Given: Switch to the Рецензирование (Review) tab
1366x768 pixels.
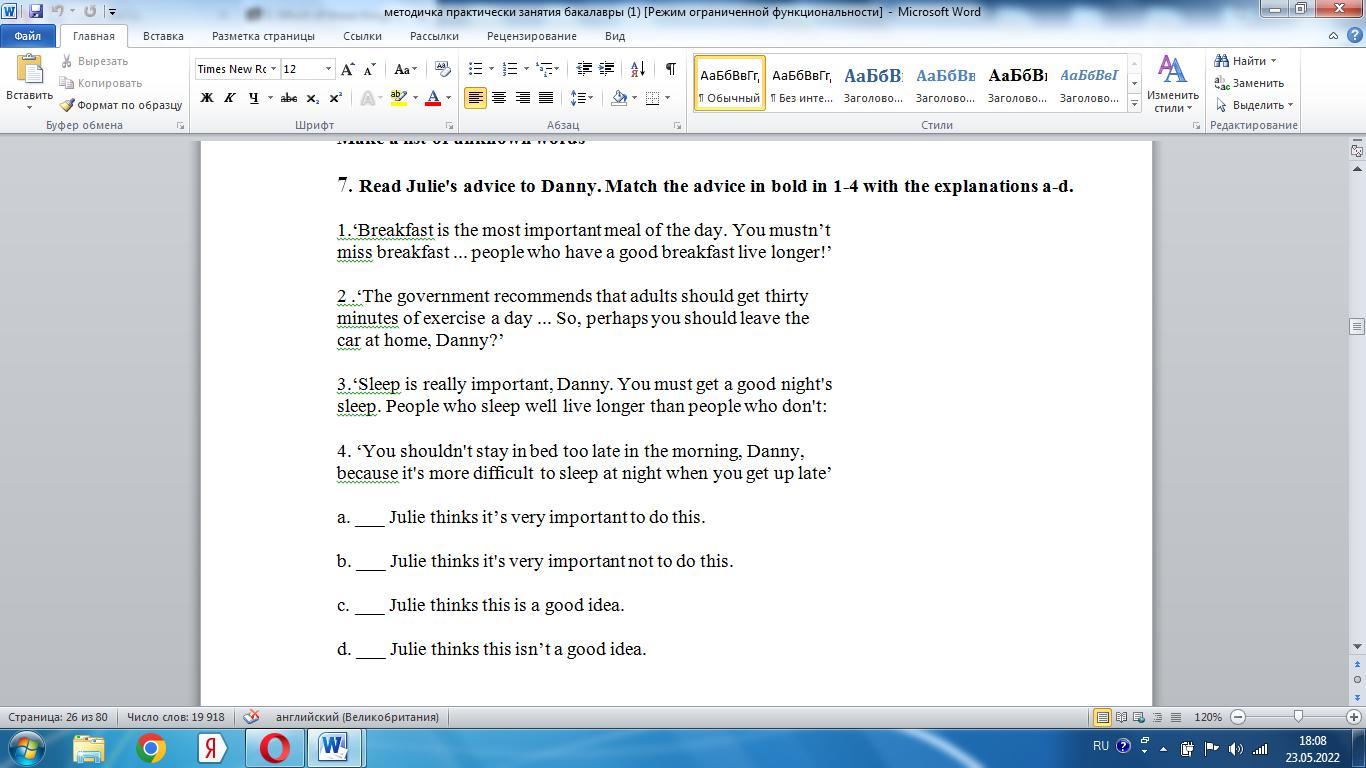Looking at the screenshot, I should click(532, 36).
